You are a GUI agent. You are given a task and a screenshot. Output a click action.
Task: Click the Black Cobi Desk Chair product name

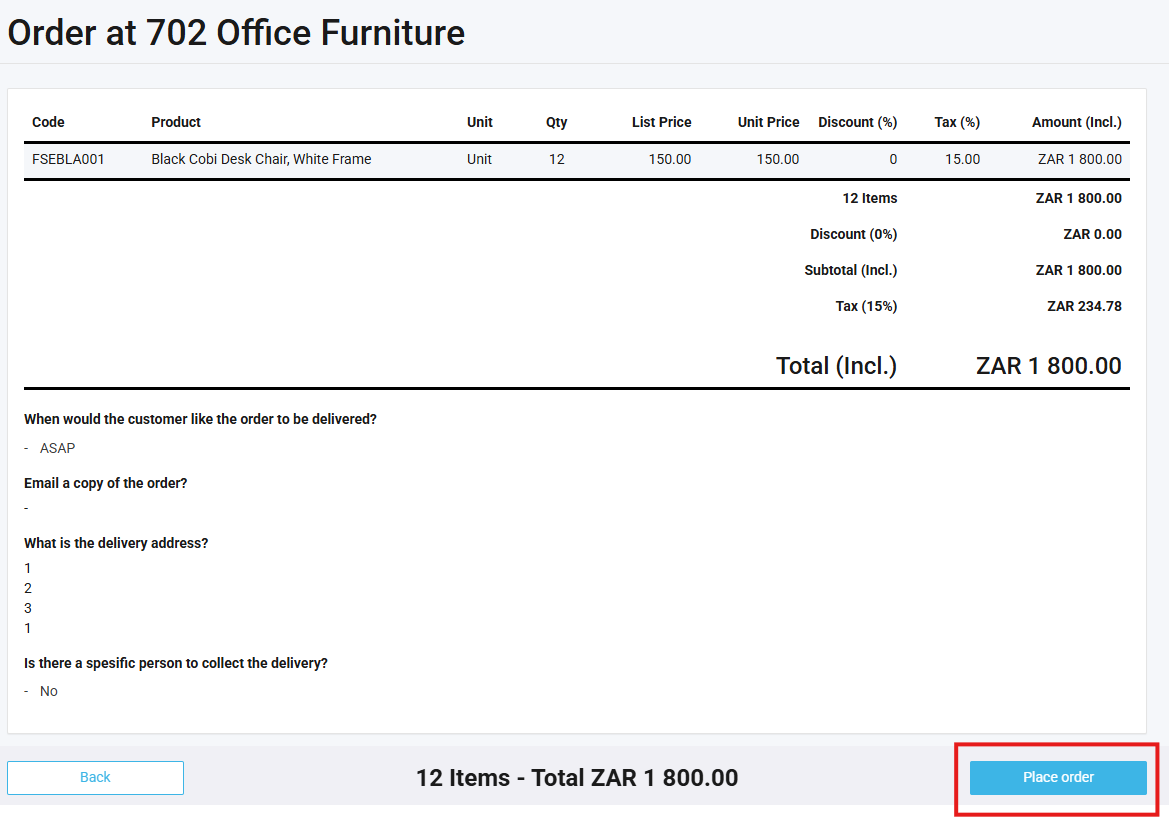click(261, 159)
